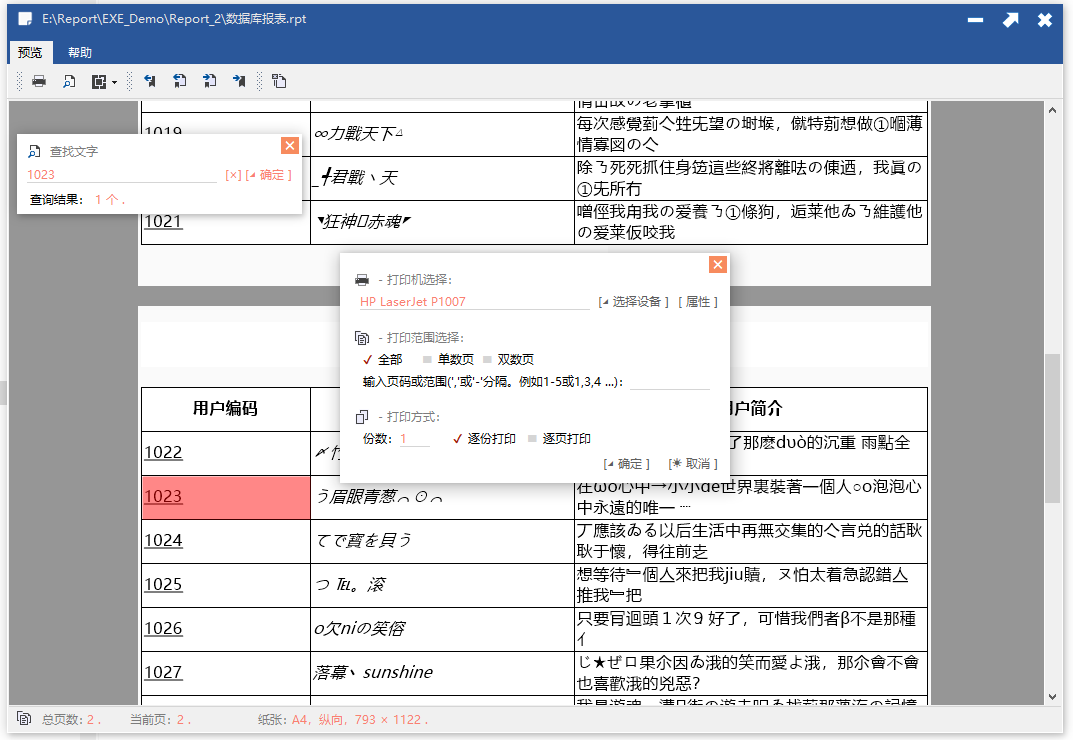1073x740 pixels.
Task: Click the HP LaserJet P1007 printer field
Action: [x=474, y=301]
